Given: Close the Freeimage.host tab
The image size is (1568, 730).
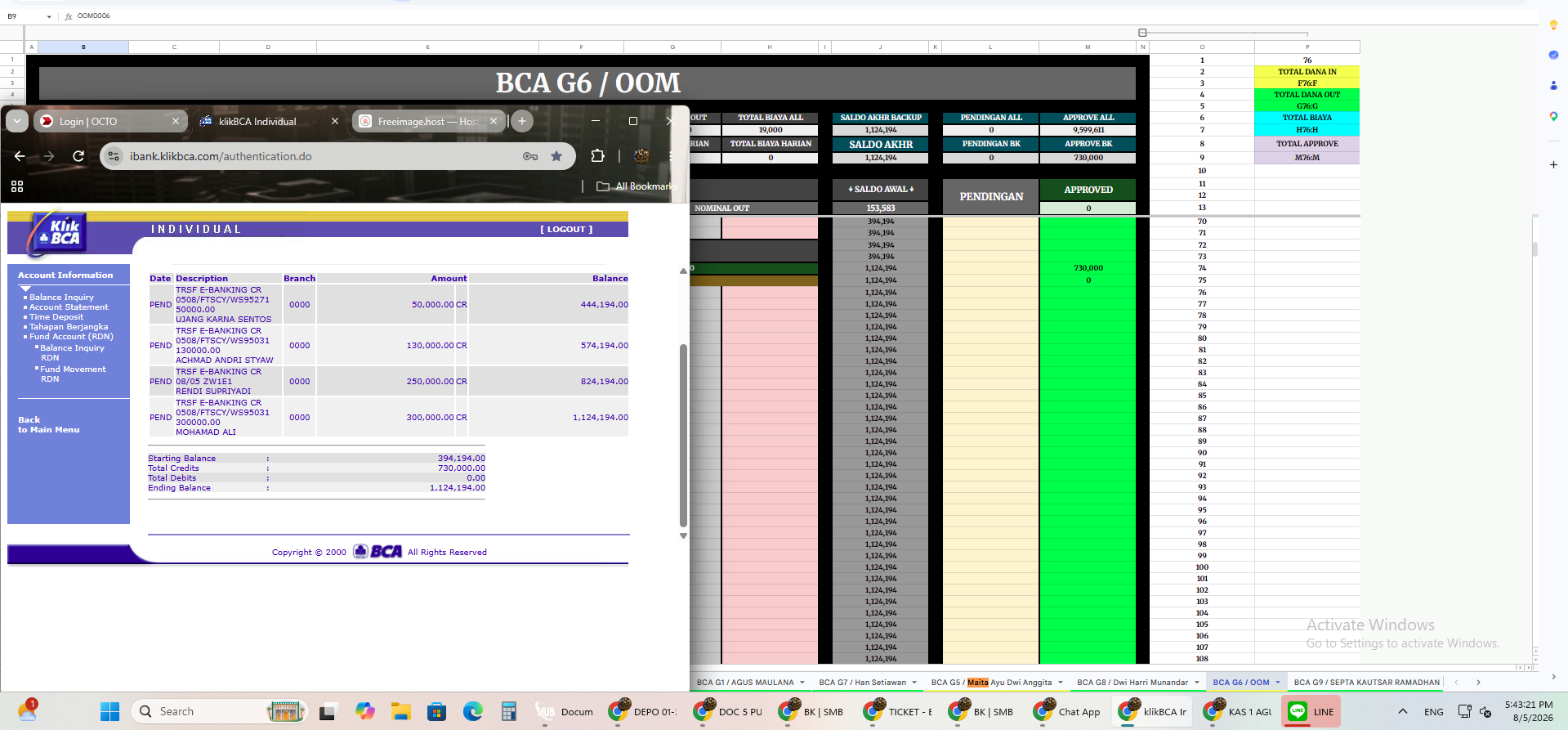Looking at the screenshot, I should pyautogui.click(x=494, y=121).
